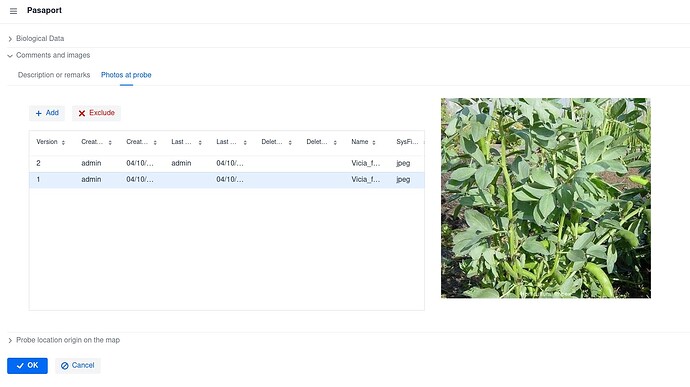Viewport: 690px width, 387px height.
Task: Open the hamburger menu icon
Action: pyautogui.click(x=13, y=11)
